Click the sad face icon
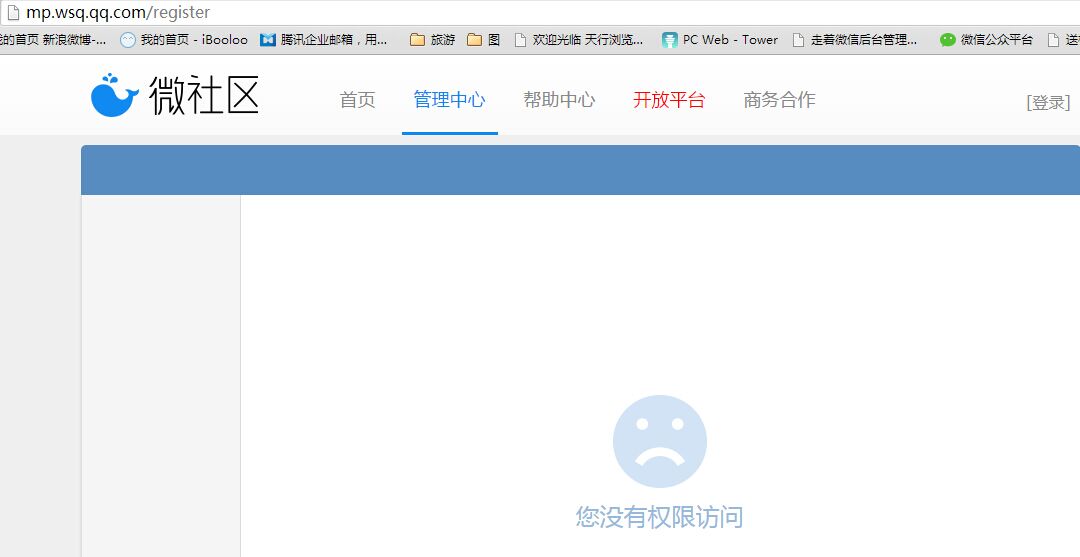Image resolution: width=1080 pixels, height=557 pixels. click(660, 441)
